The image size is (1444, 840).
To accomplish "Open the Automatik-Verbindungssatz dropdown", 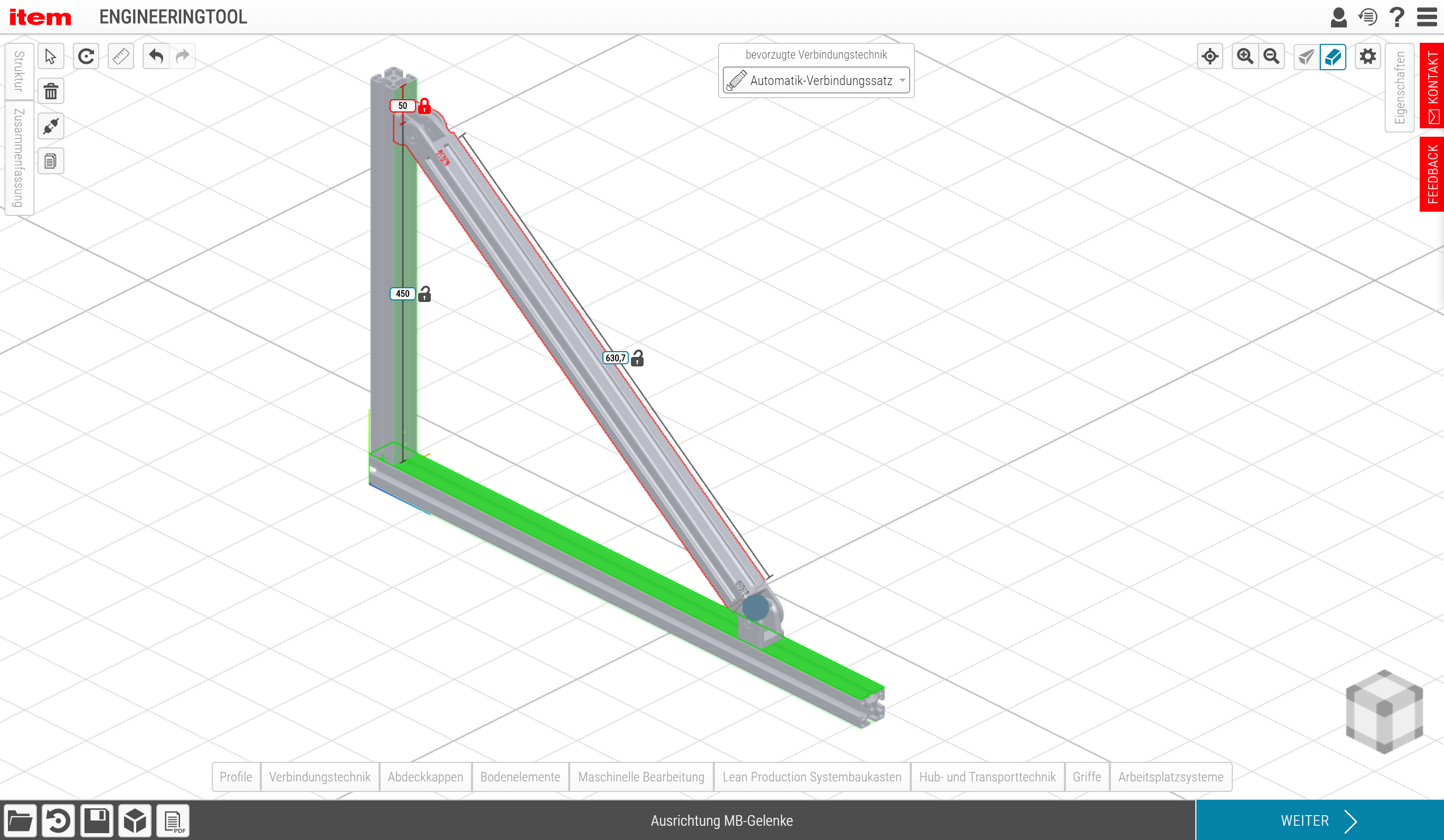I will (816, 80).
